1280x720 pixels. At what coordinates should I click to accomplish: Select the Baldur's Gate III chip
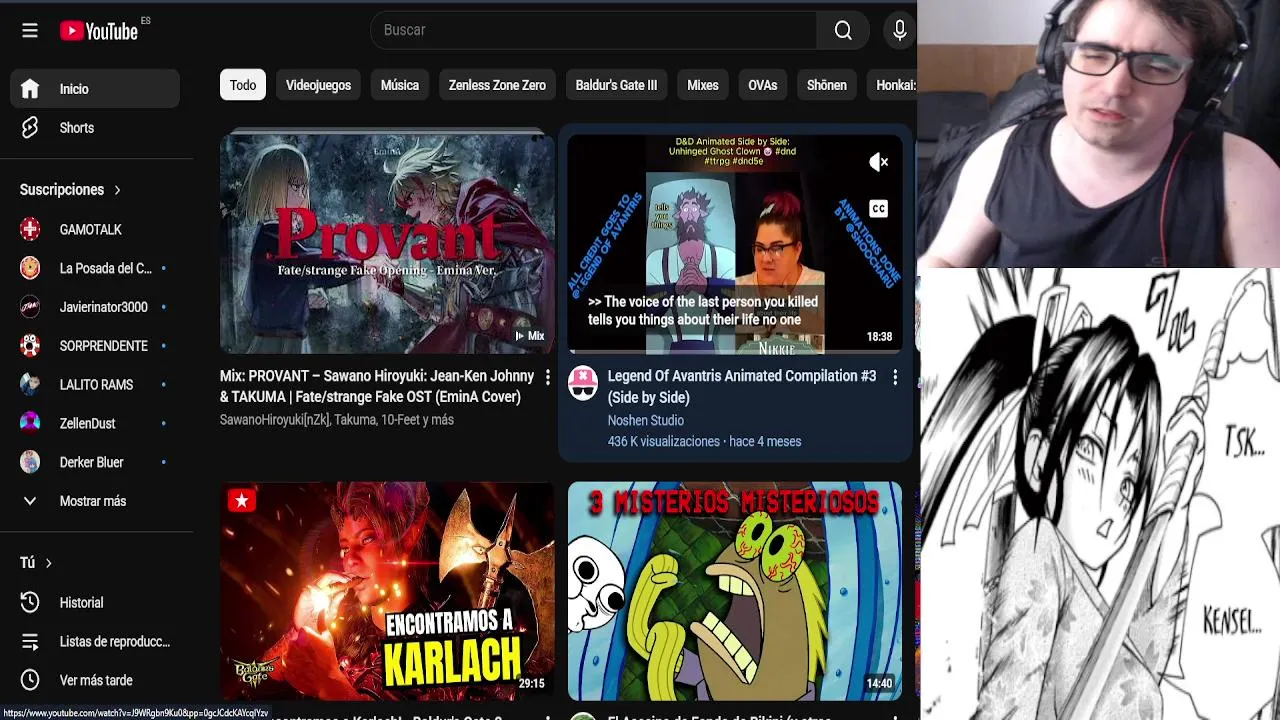click(x=616, y=85)
